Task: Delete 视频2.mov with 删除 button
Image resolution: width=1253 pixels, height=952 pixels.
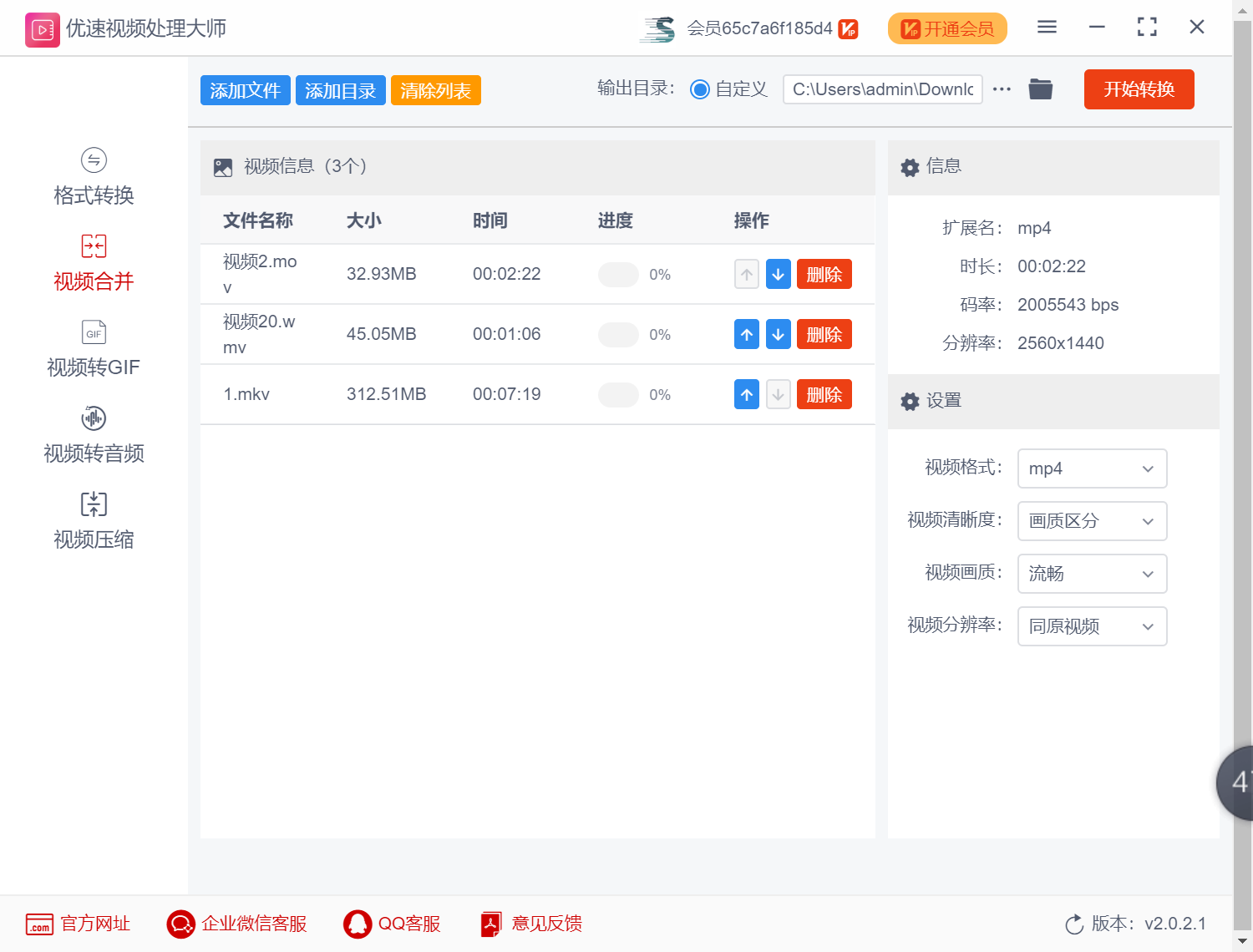Action: (824, 274)
